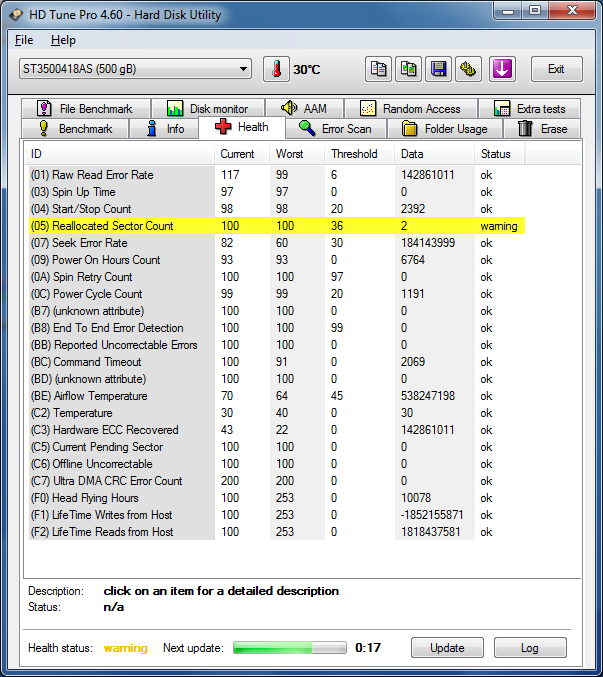Switch to Extra tests tab
603x677 pixels.
coord(530,108)
